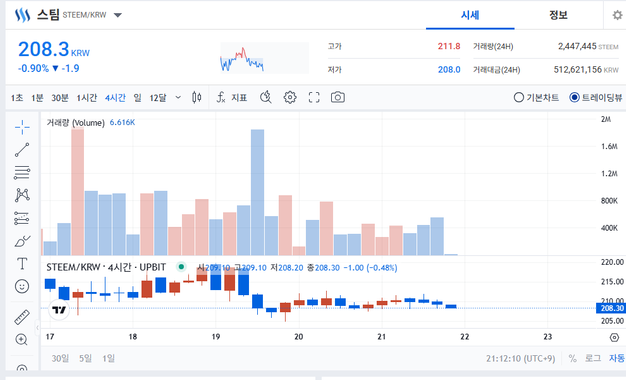Click the TradingView logo badge
Screen dimensions: 626x380
point(59,310)
